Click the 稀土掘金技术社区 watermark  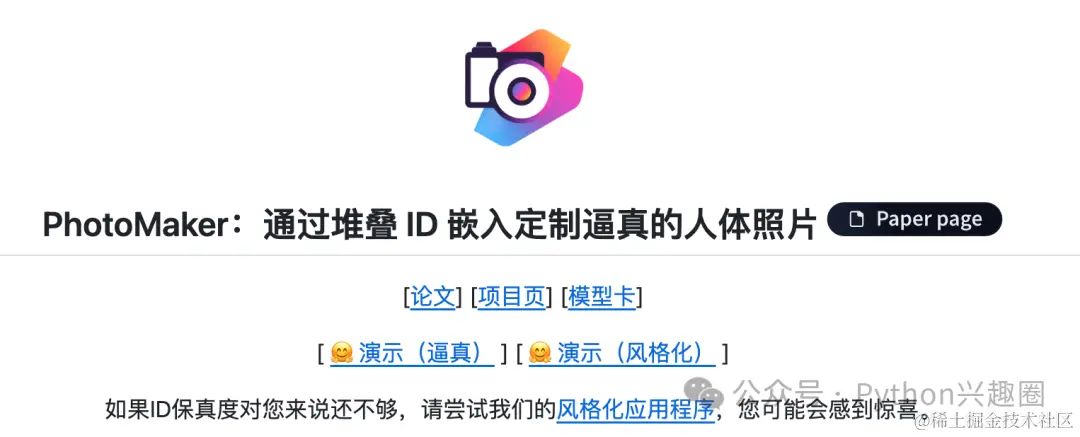pos(994,419)
